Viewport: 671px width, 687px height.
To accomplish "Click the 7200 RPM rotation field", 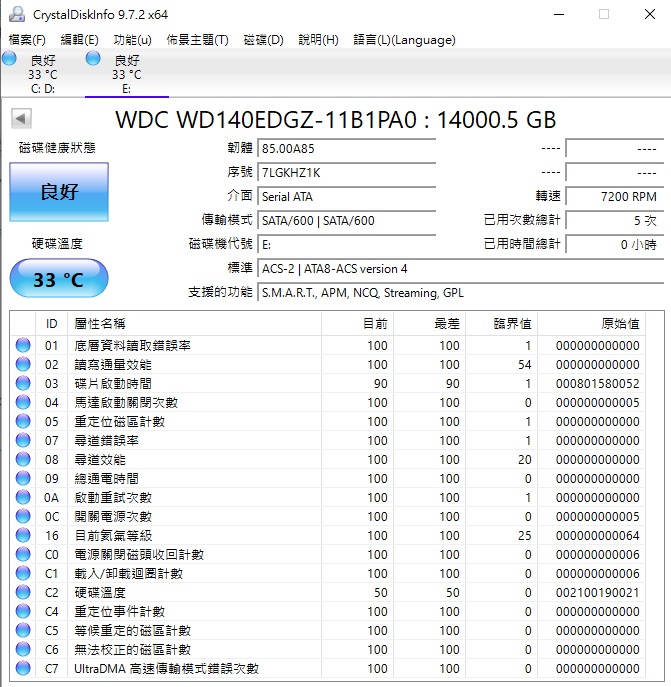I will [x=614, y=197].
